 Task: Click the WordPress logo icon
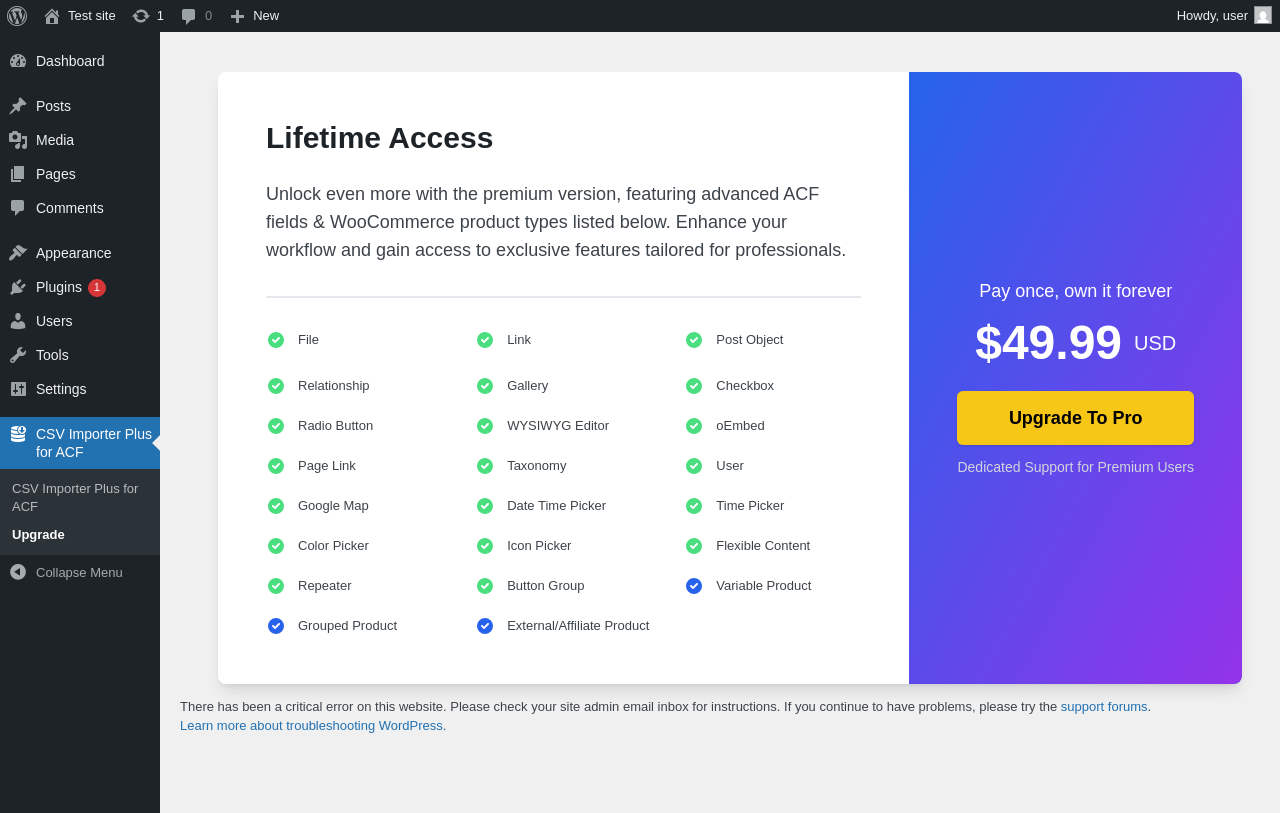tap(17, 16)
